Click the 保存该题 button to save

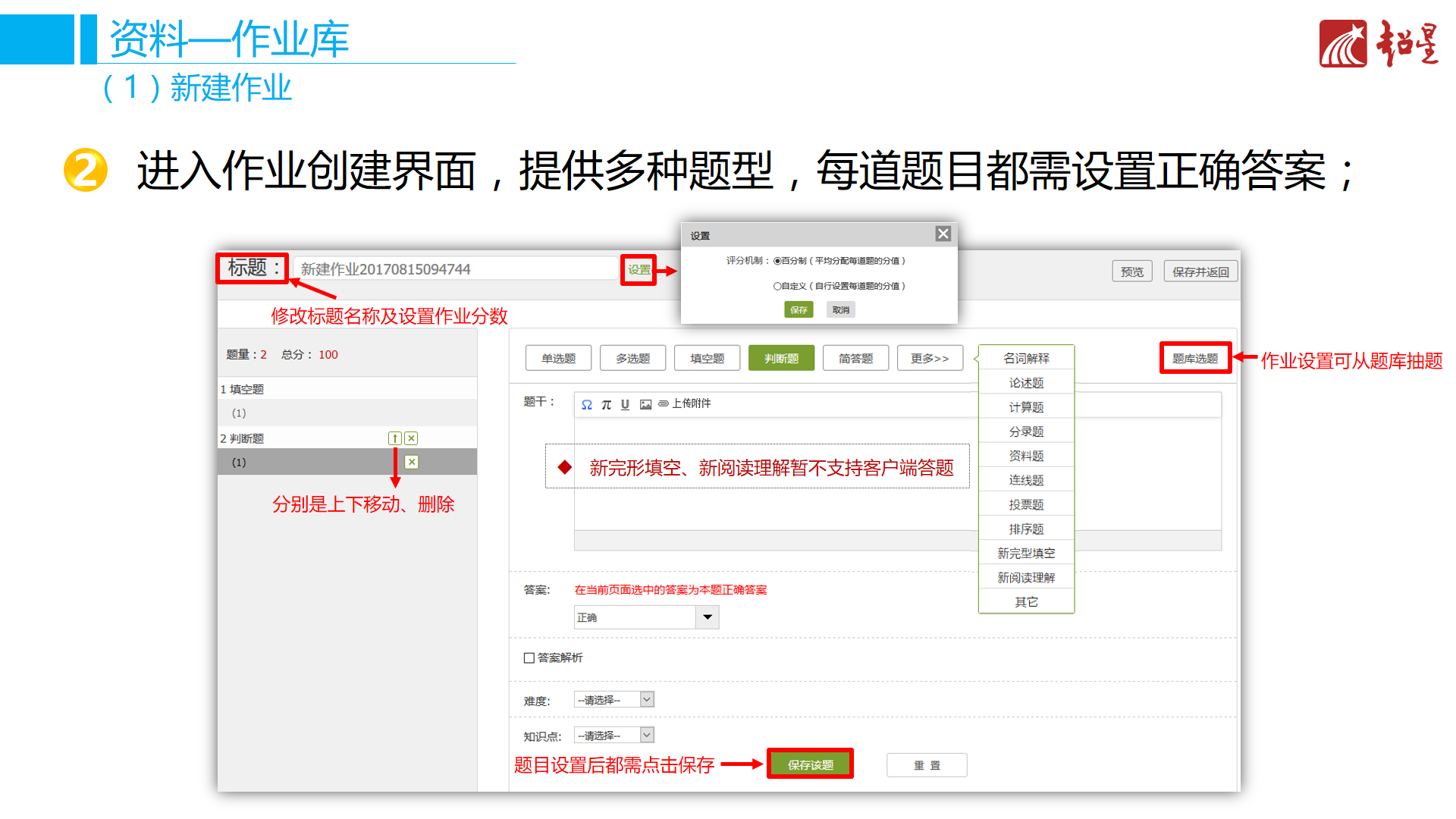point(809,764)
